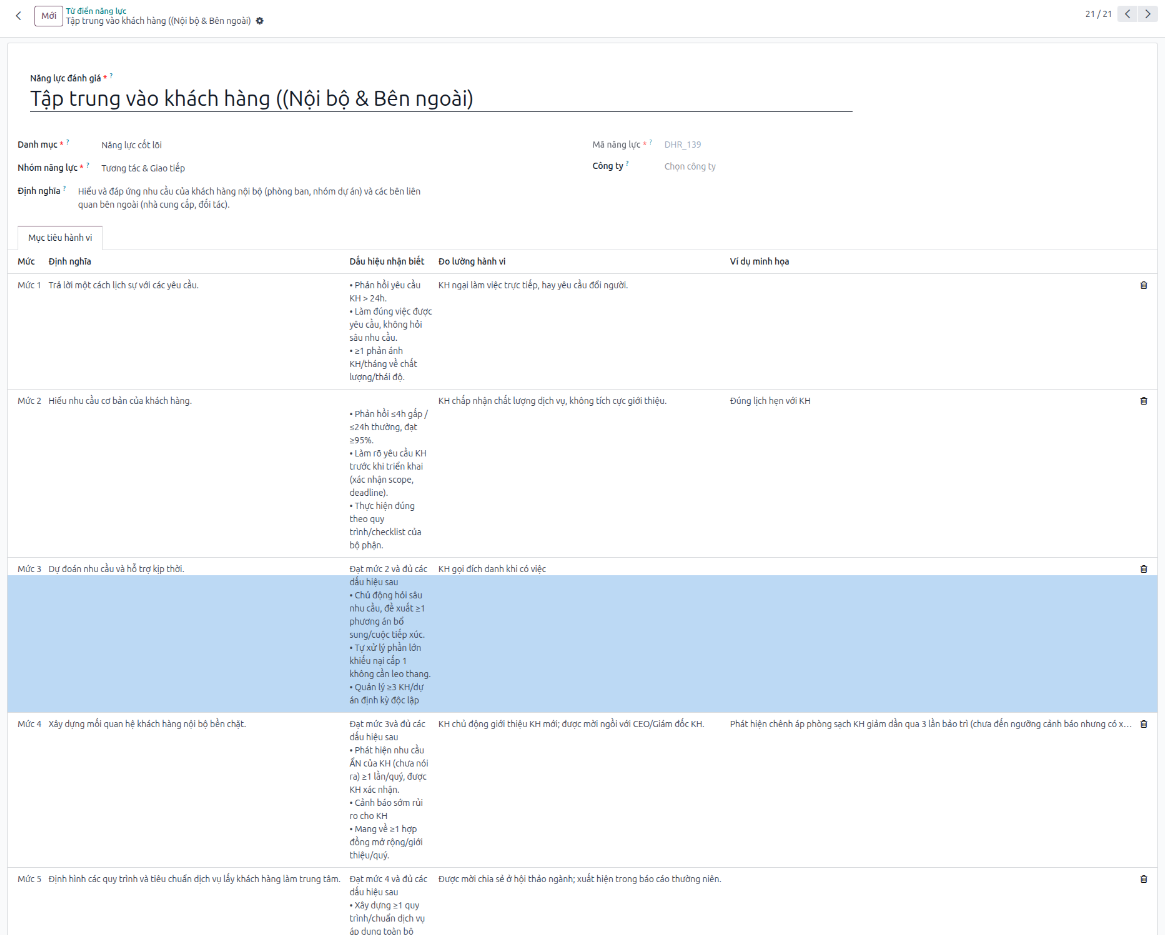The width and height of the screenshot is (1165, 935).
Task: Delete the Mức 1 row with trash icon
Action: pyautogui.click(x=1143, y=285)
